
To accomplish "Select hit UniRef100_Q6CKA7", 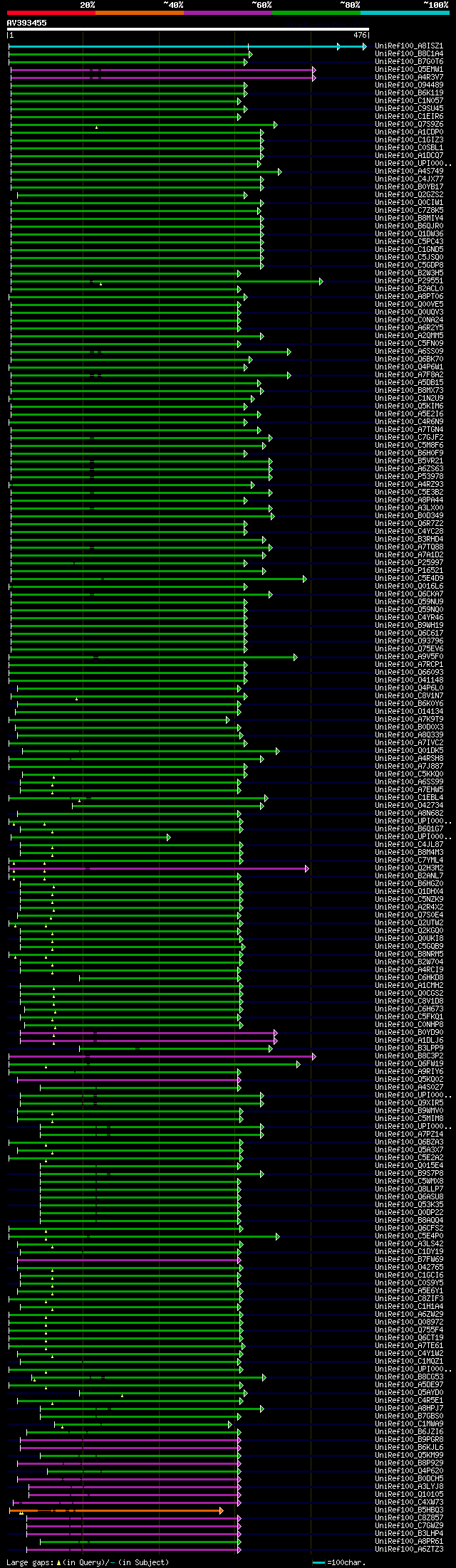I will tap(409, 594).
